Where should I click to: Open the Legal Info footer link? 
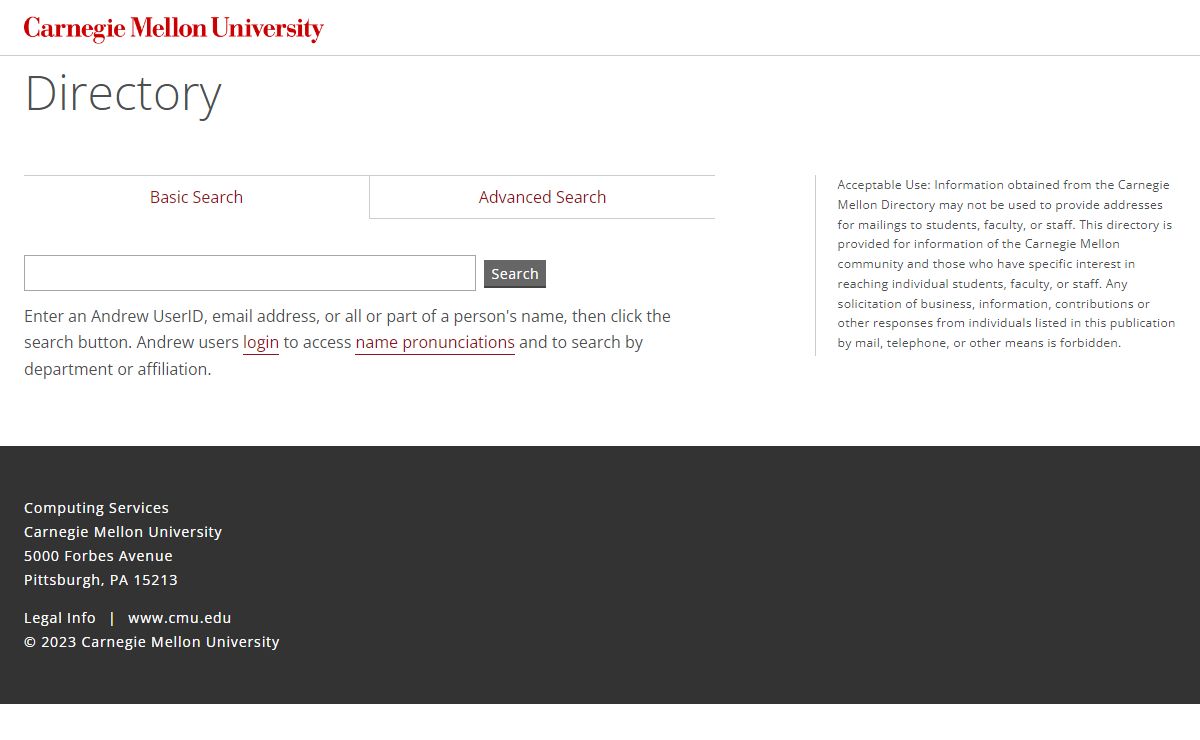point(60,618)
